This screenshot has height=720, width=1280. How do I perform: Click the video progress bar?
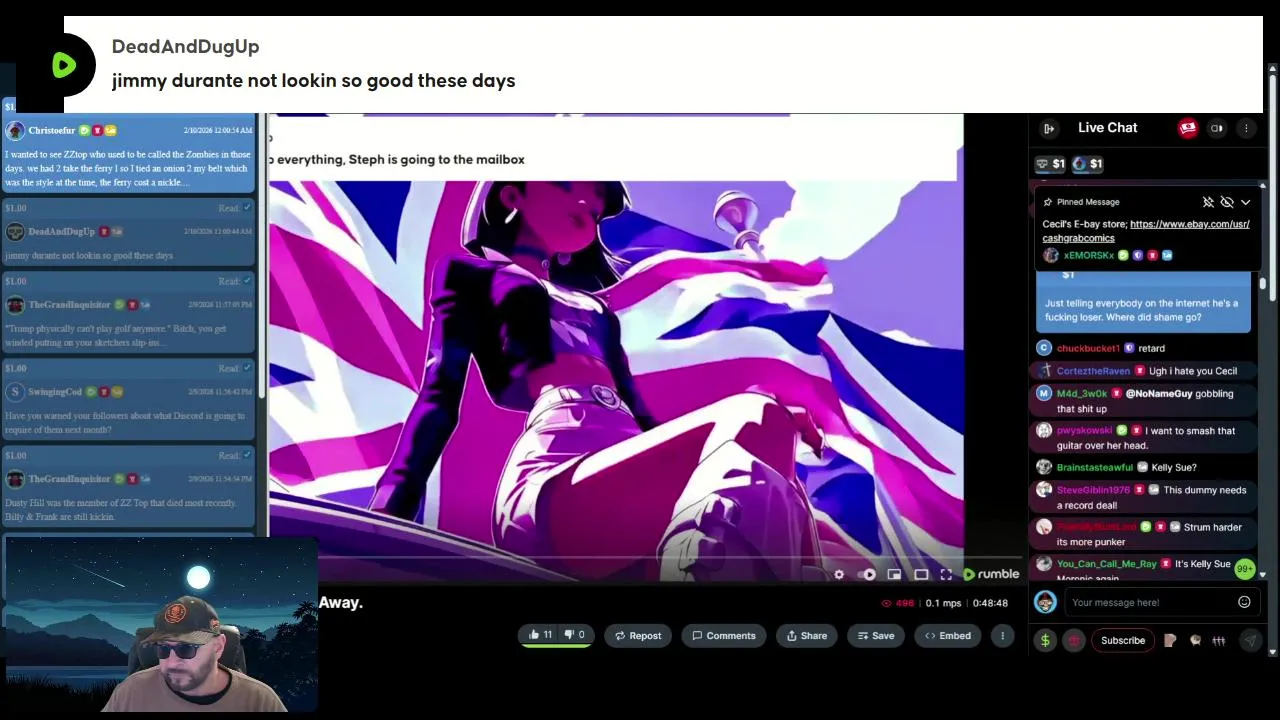click(x=644, y=558)
